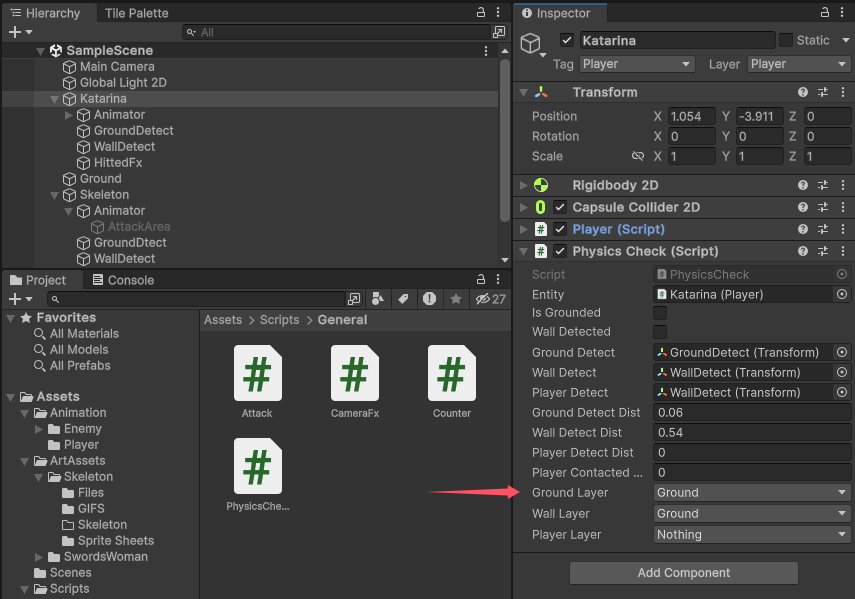Toggle constrained proportions for Scale
855x599 pixels.
pyautogui.click(x=637, y=156)
